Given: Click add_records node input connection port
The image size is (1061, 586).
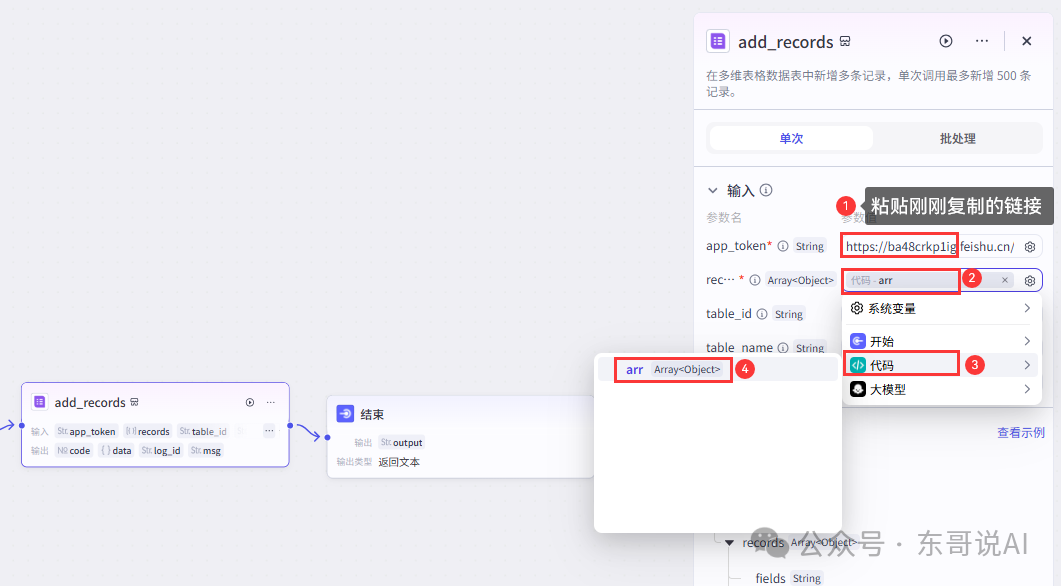Looking at the screenshot, I should (x=22, y=426).
